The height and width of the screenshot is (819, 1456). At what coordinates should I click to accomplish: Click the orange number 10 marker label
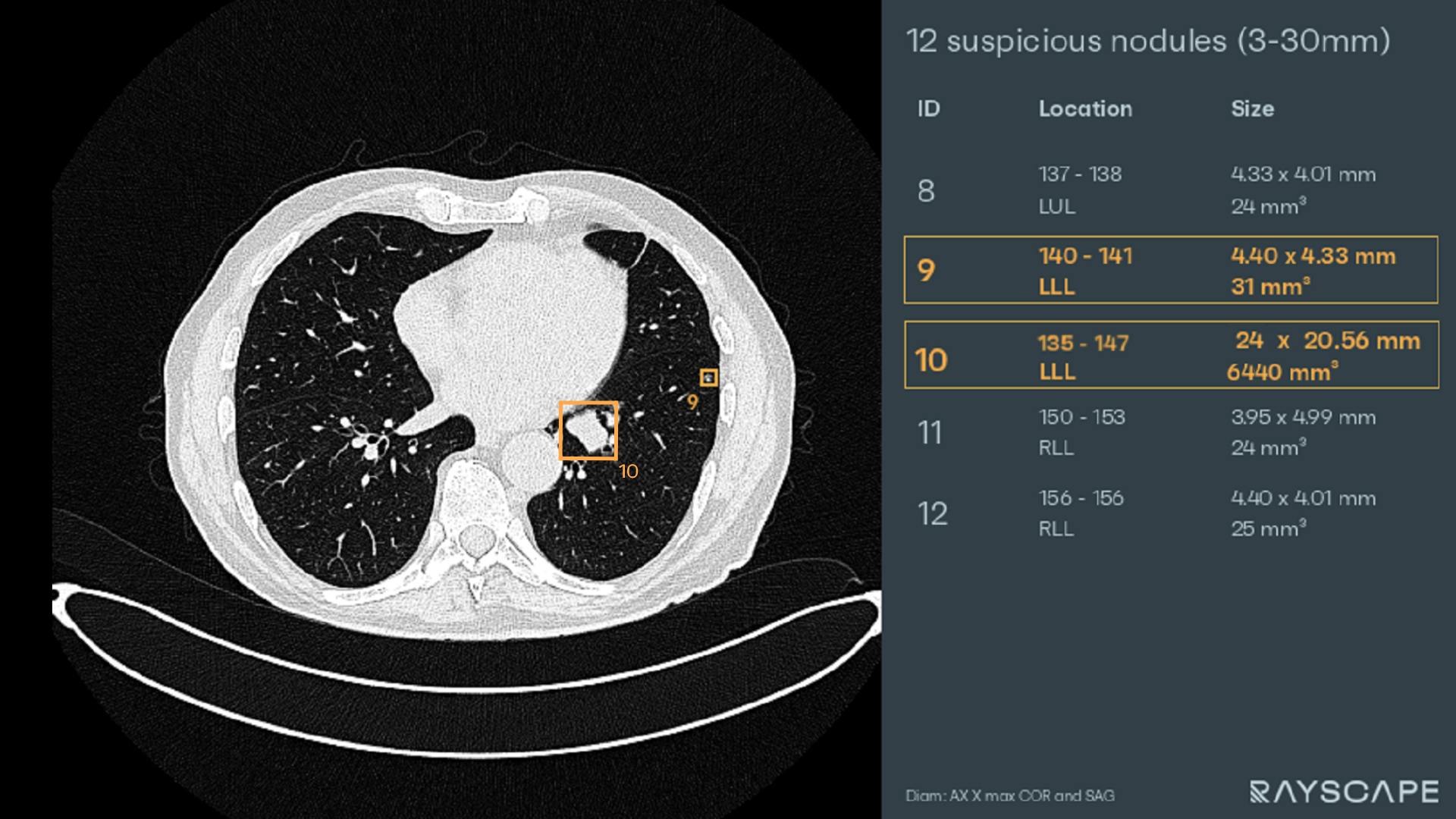pos(627,471)
